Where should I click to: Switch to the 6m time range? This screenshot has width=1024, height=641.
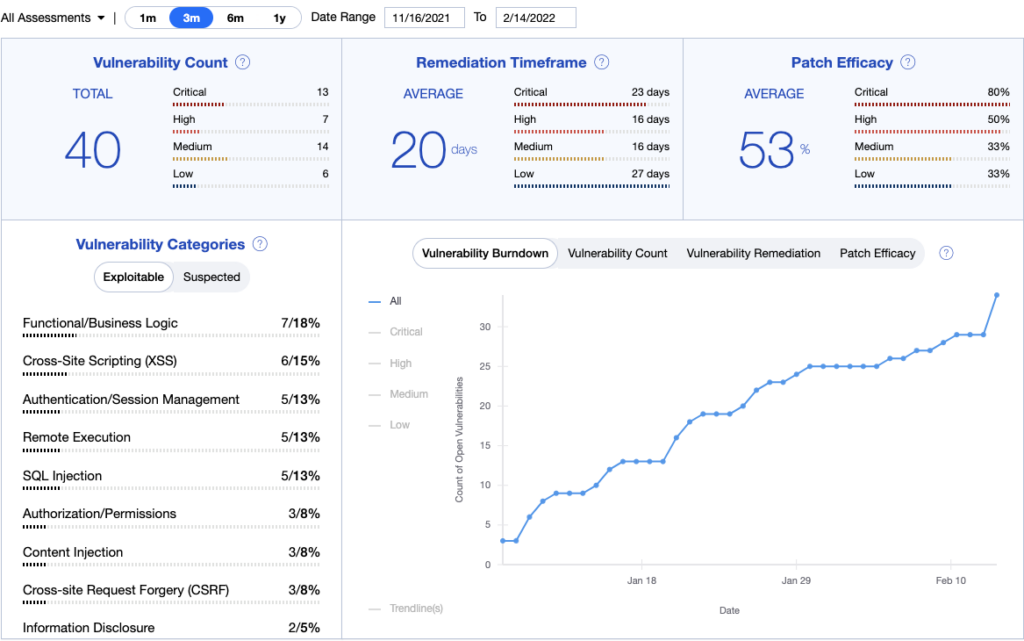pos(235,17)
